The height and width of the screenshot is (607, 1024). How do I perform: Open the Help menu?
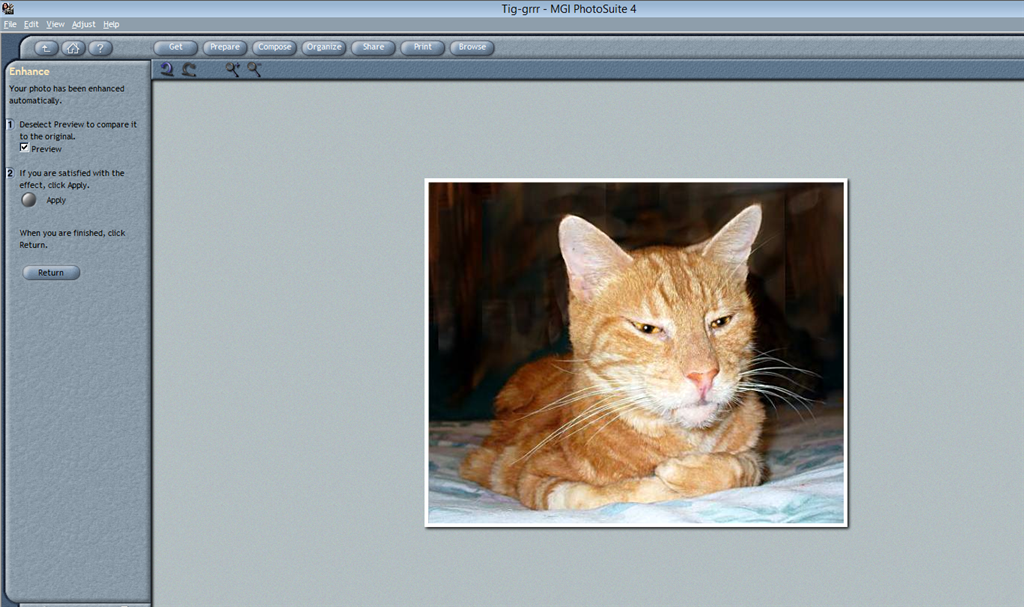[111, 24]
